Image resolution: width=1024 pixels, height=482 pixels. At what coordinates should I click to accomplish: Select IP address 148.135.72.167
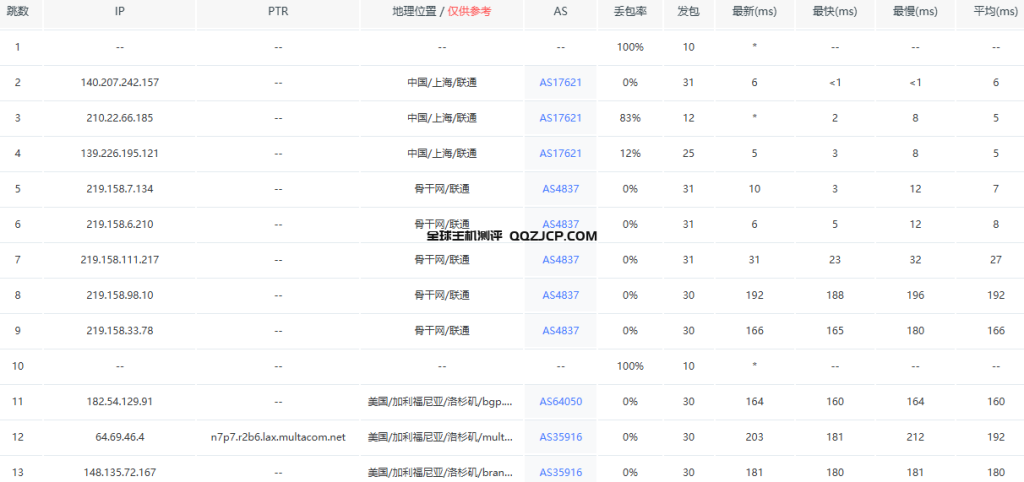[x=120, y=472]
